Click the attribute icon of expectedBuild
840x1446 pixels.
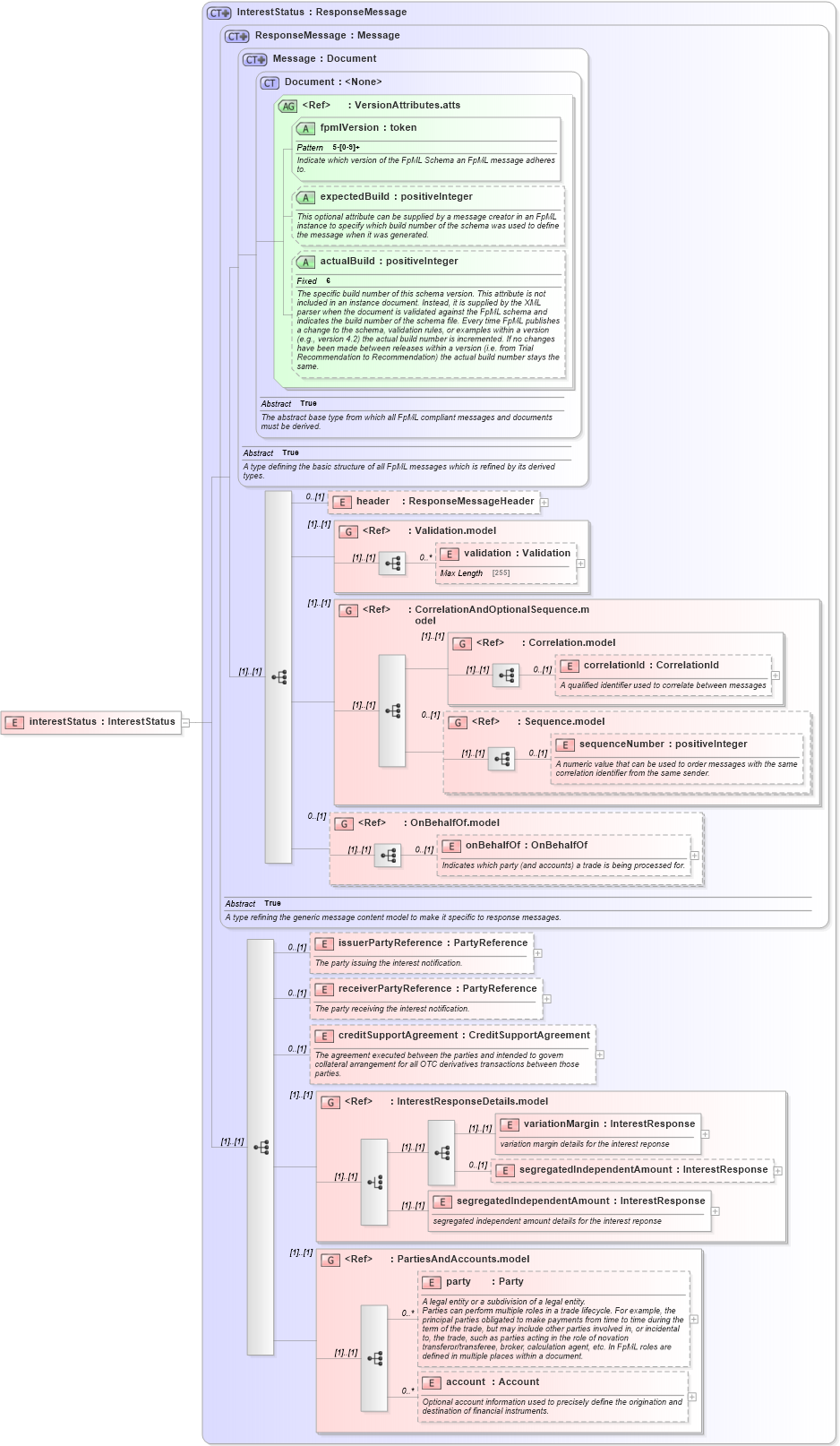(x=305, y=197)
